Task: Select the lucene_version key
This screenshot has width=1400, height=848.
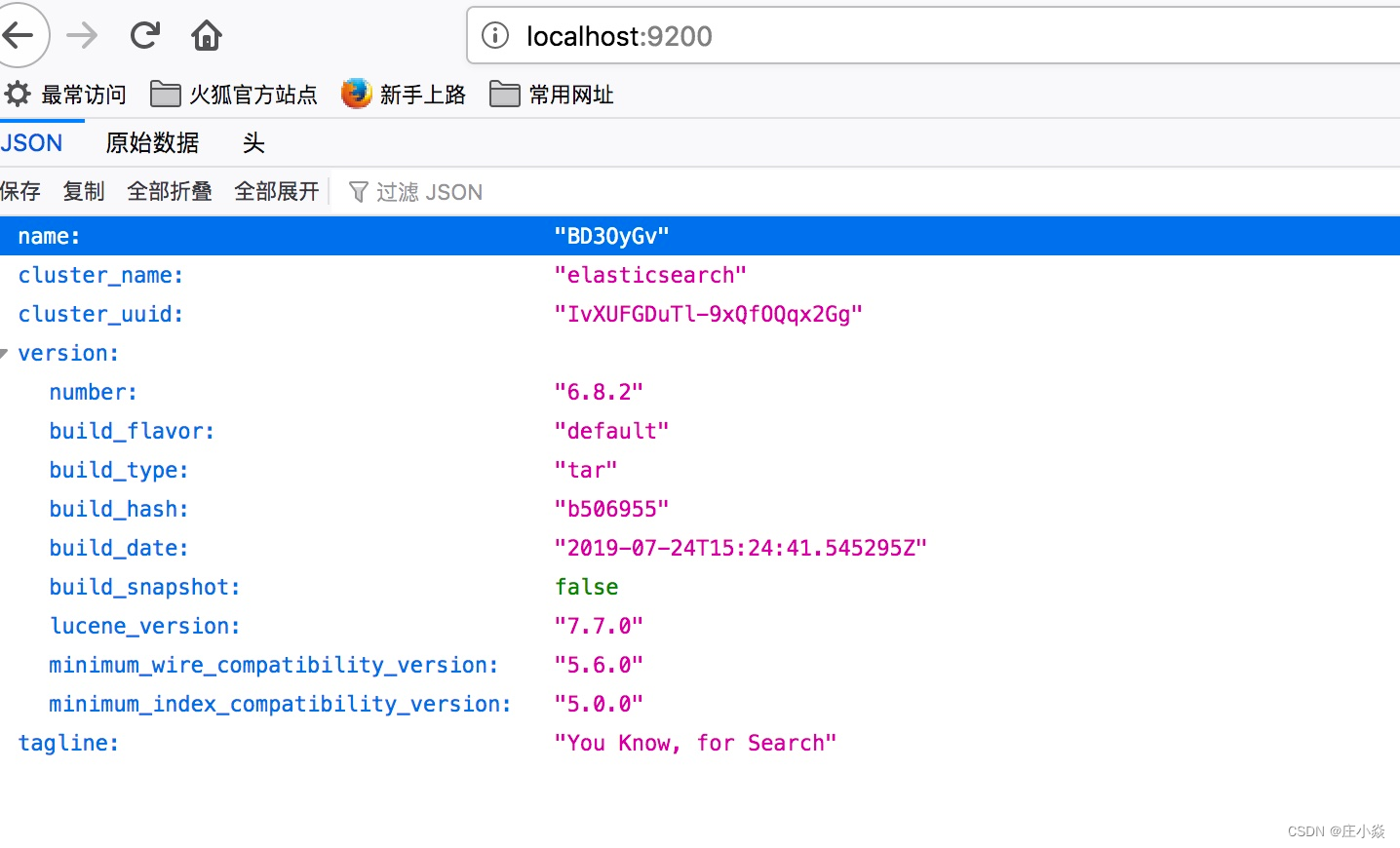Action: pyautogui.click(x=145, y=626)
